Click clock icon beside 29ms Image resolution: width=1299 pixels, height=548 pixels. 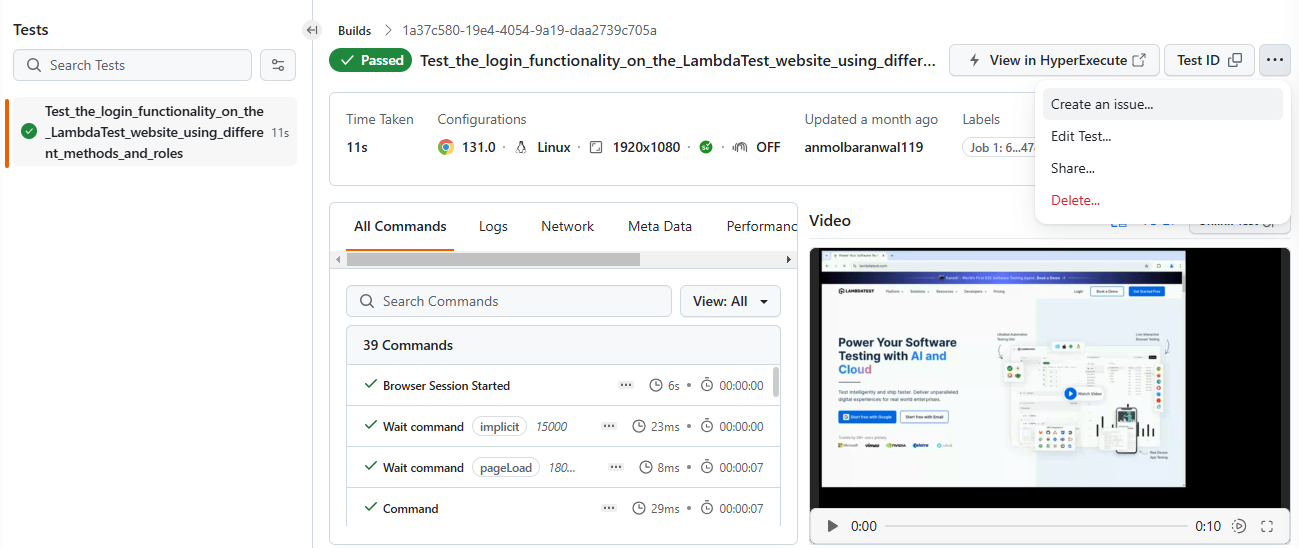[x=639, y=508]
